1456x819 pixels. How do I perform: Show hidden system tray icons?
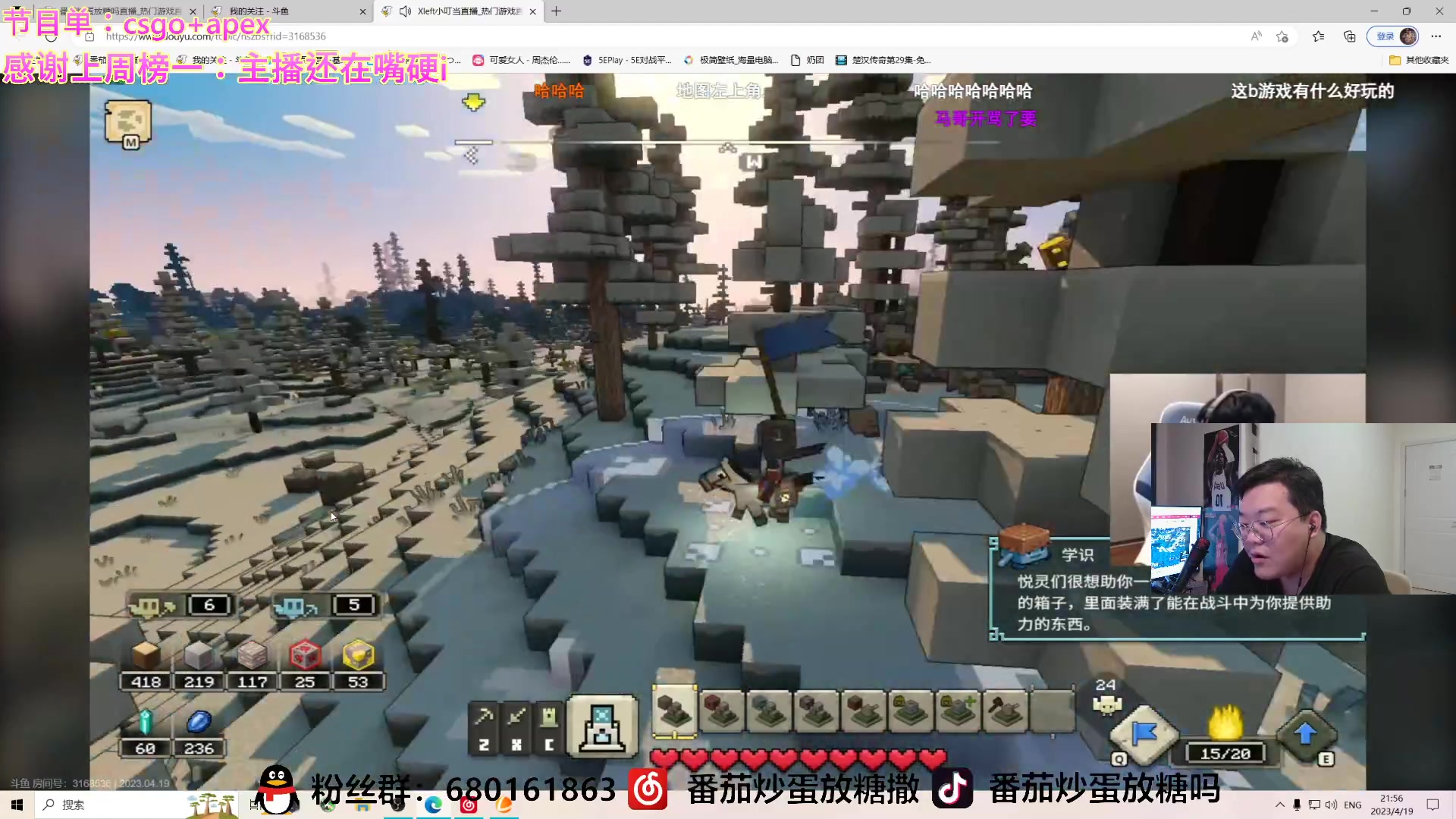(1280, 805)
